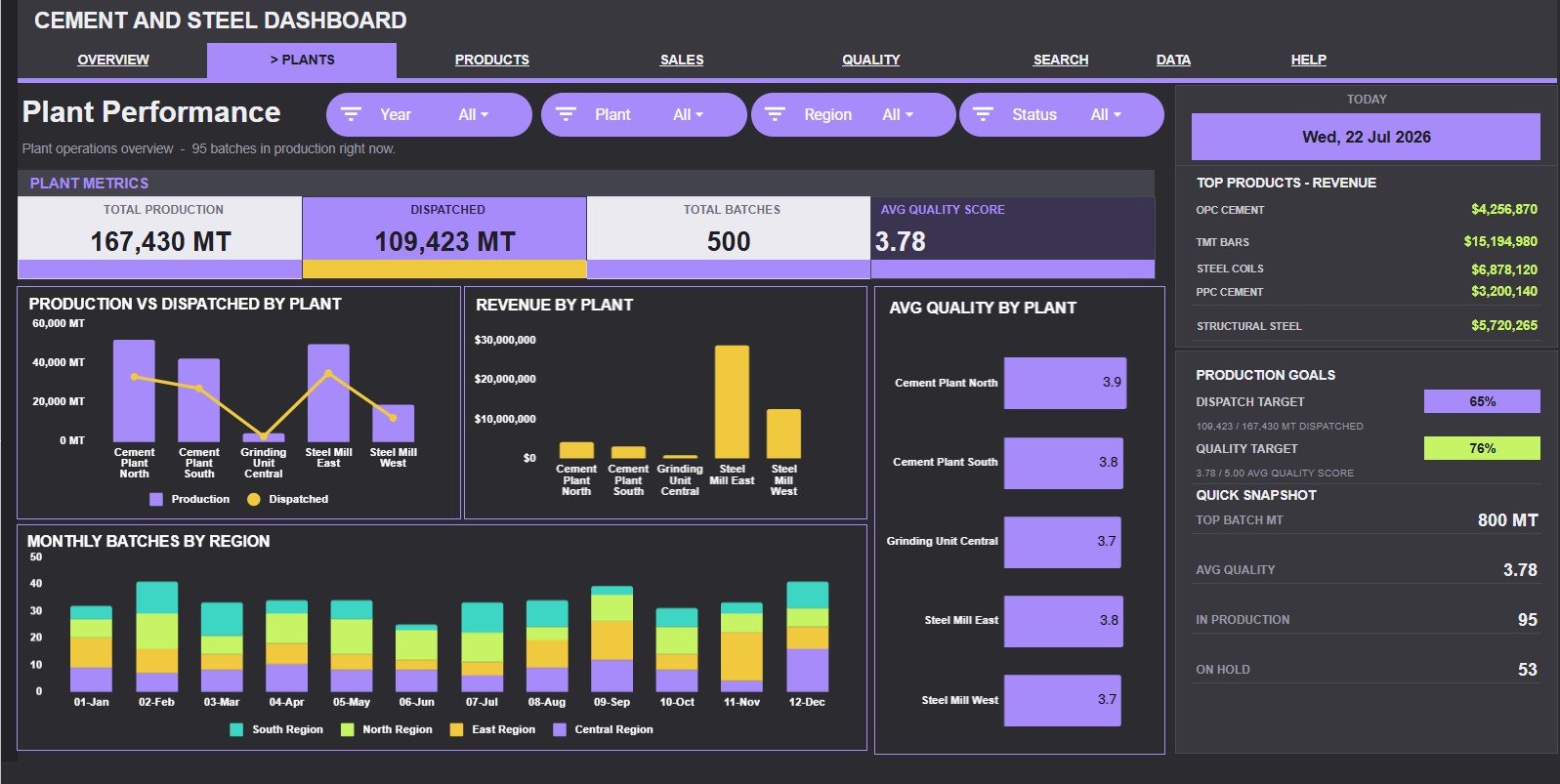Click the Cement Plant North 3.9 quality bar
This screenshot has height=784, width=1560.
pos(1065,383)
